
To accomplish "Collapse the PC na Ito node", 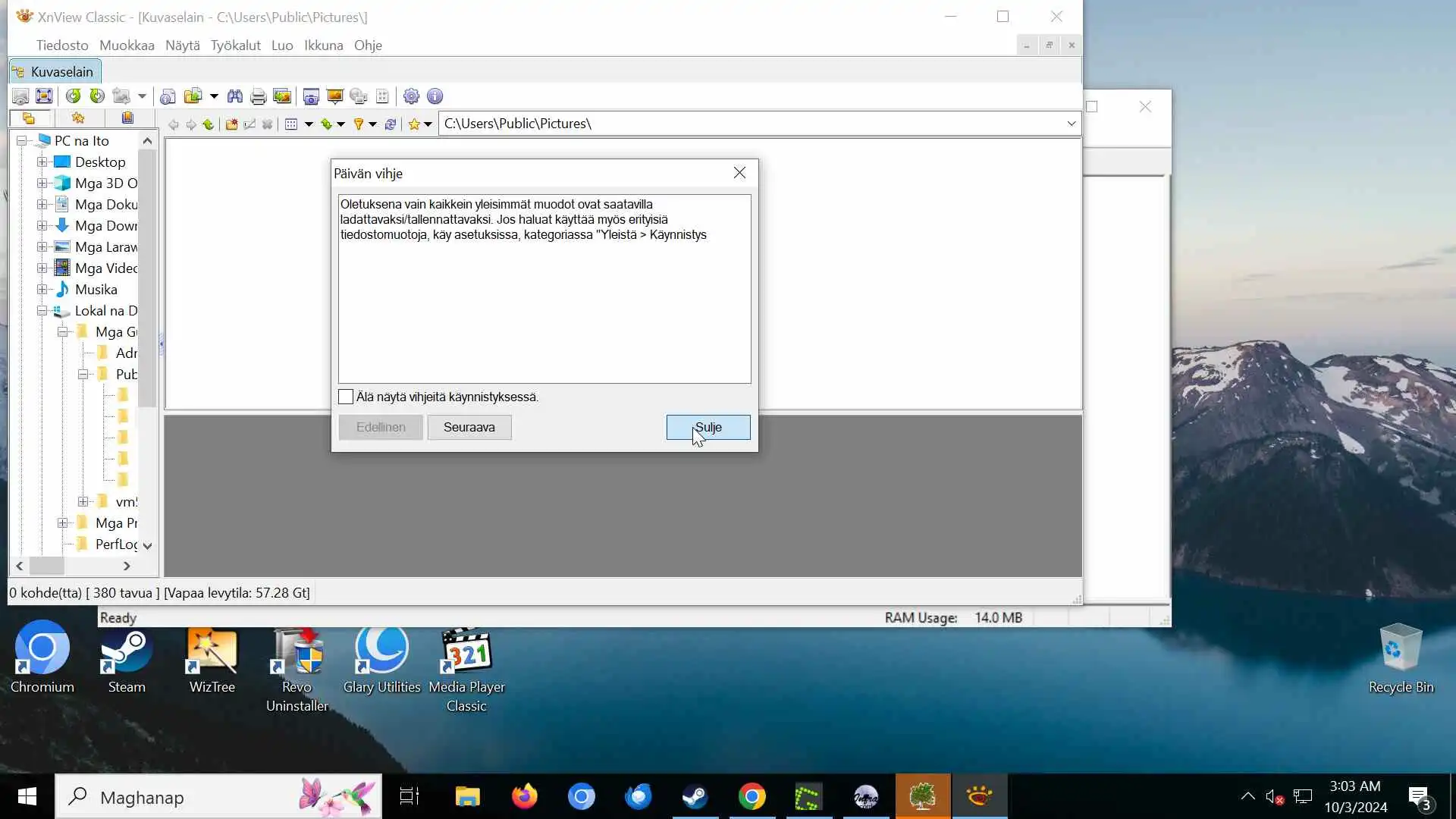I will tap(22, 141).
